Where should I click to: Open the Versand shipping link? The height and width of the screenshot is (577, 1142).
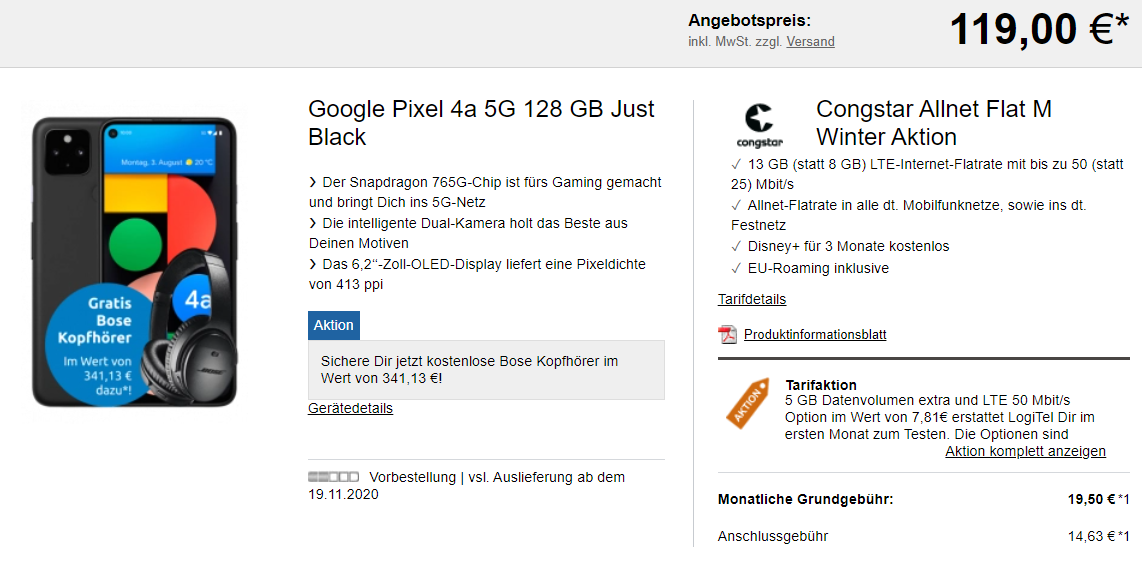point(810,42)
